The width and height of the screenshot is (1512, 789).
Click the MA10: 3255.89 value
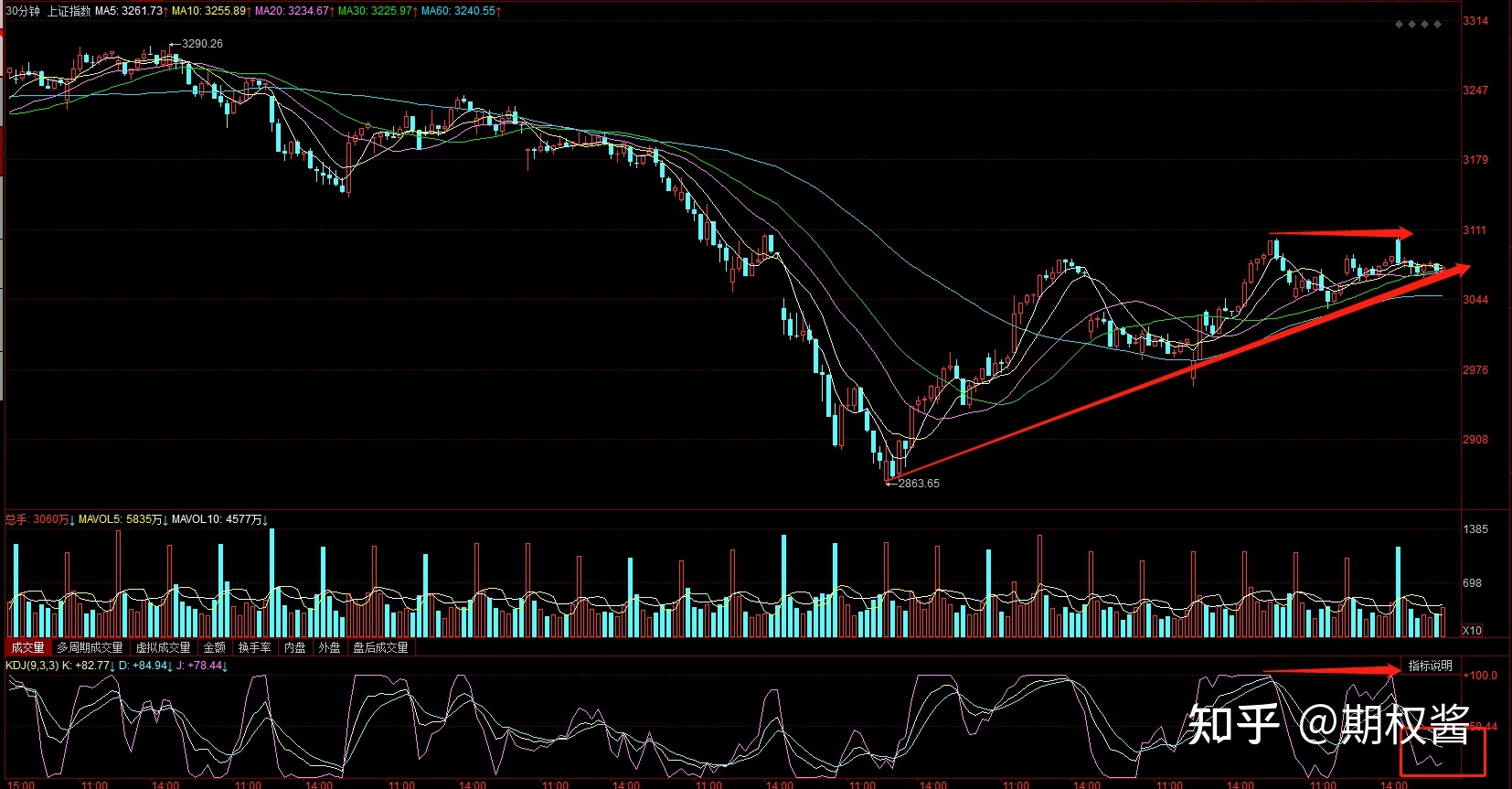pos(211,11)
